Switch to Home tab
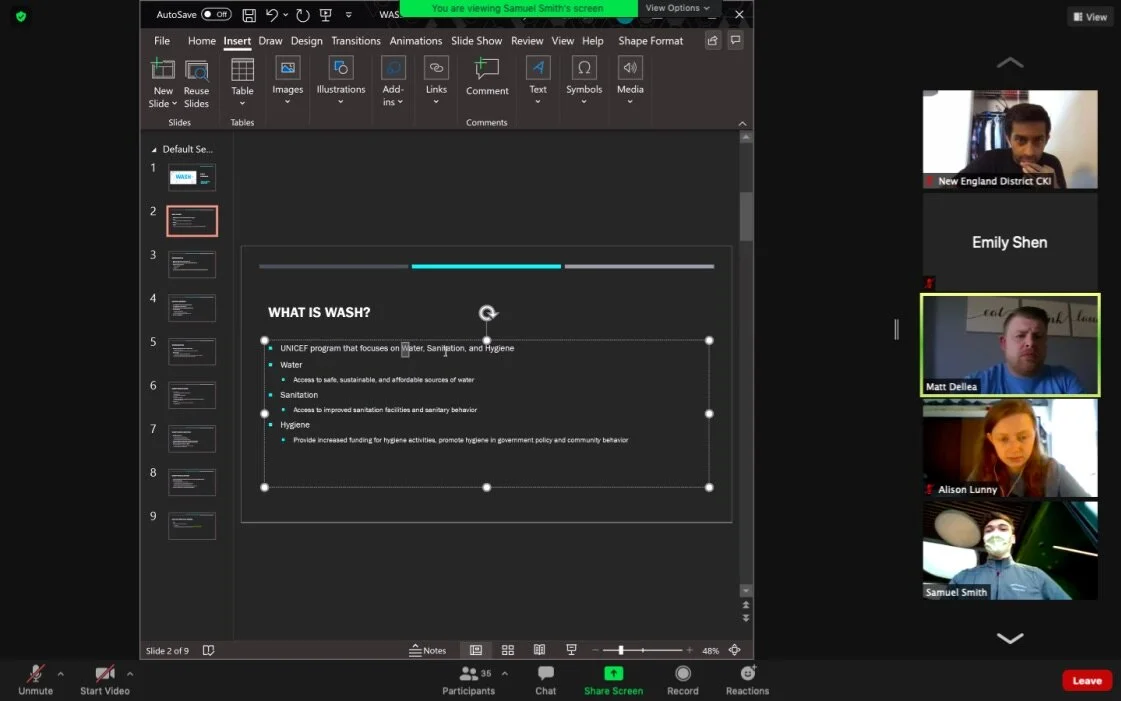The width and height of the screenshot is (1121, 701). point(202,41)
